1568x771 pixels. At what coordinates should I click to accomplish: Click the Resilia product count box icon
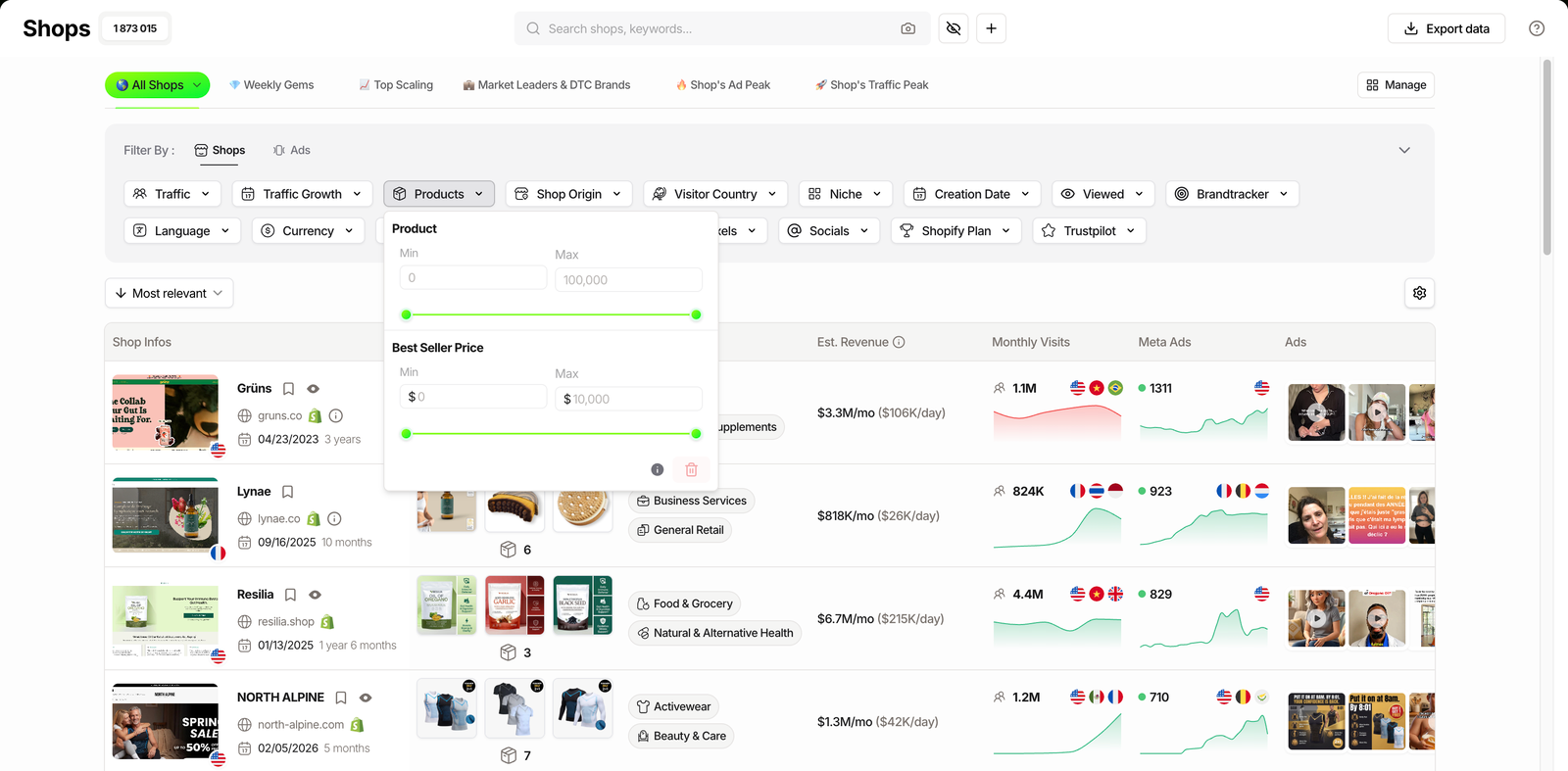[508, 652]
